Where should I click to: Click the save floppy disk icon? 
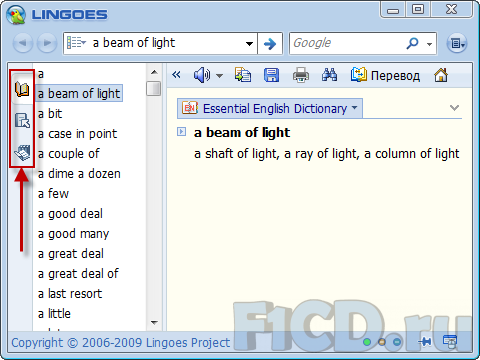point(272,75)
